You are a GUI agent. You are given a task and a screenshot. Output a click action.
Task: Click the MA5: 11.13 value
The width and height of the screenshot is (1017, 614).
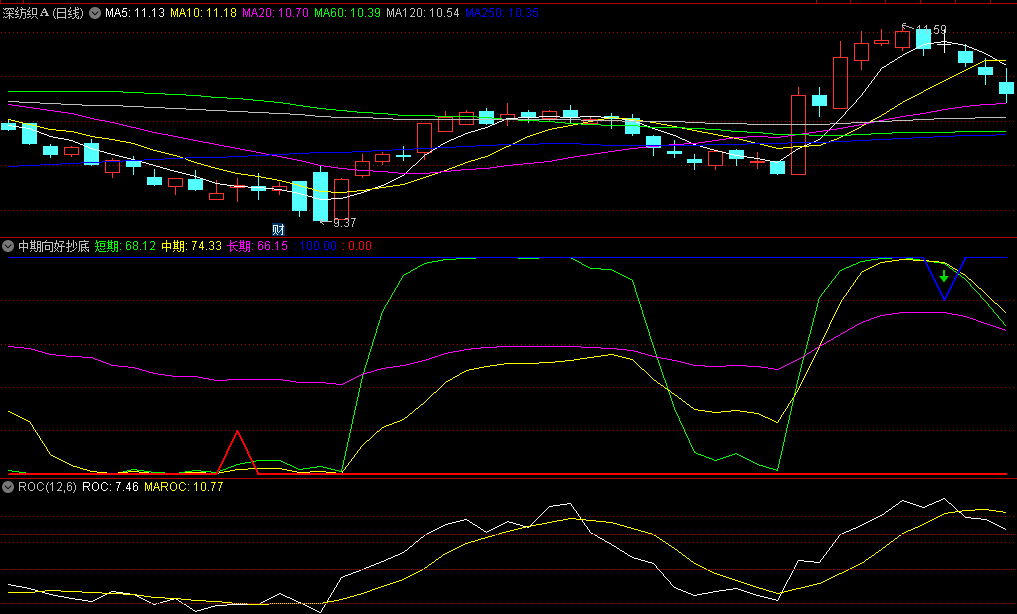tap(135, 13)
